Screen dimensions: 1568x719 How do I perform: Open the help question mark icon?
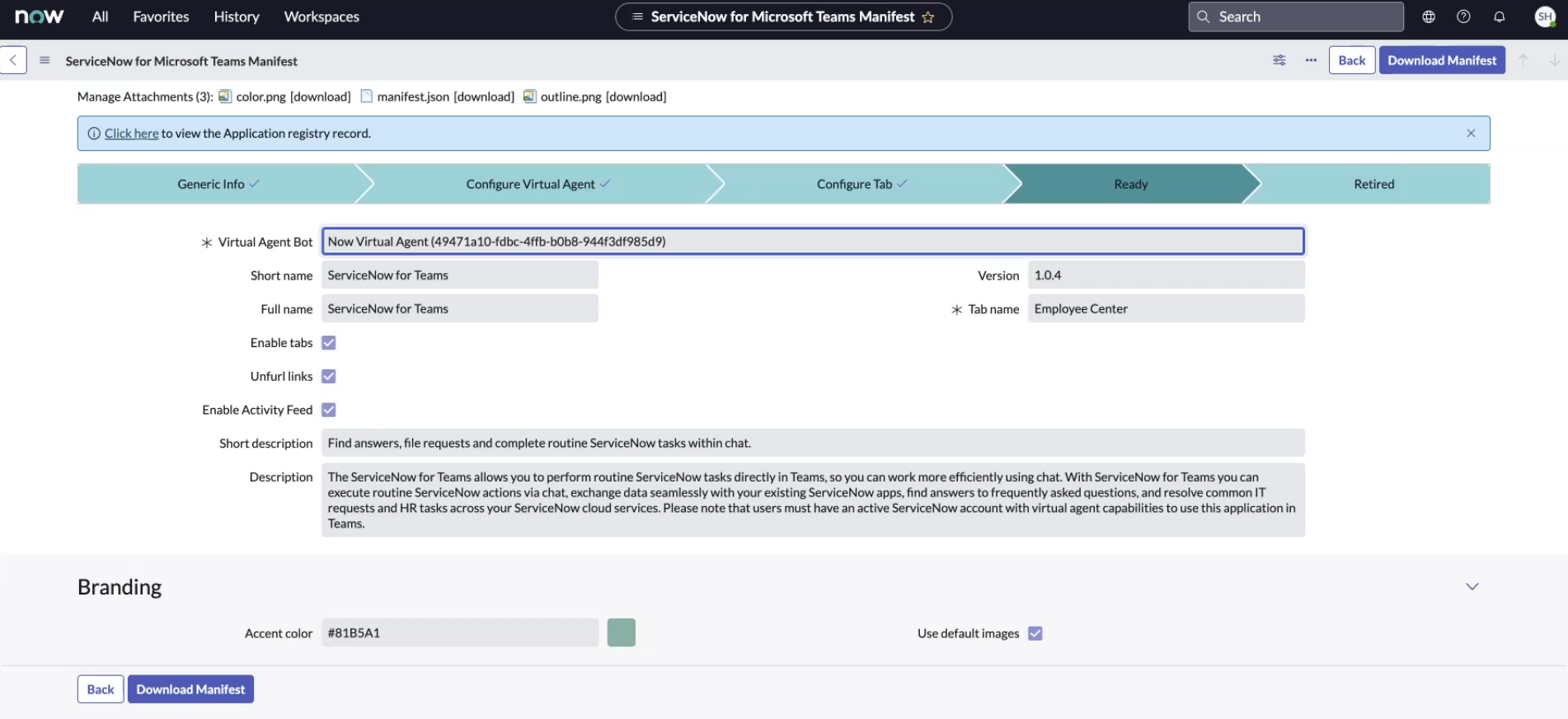point(1463,16)
